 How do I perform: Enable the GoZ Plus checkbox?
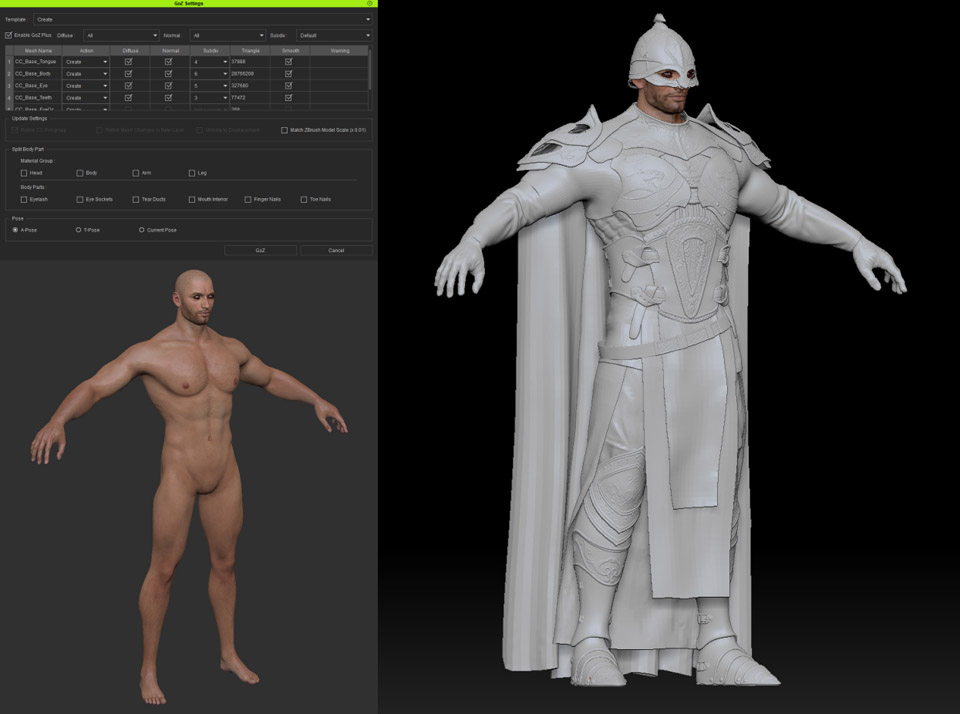click(8, 35)
